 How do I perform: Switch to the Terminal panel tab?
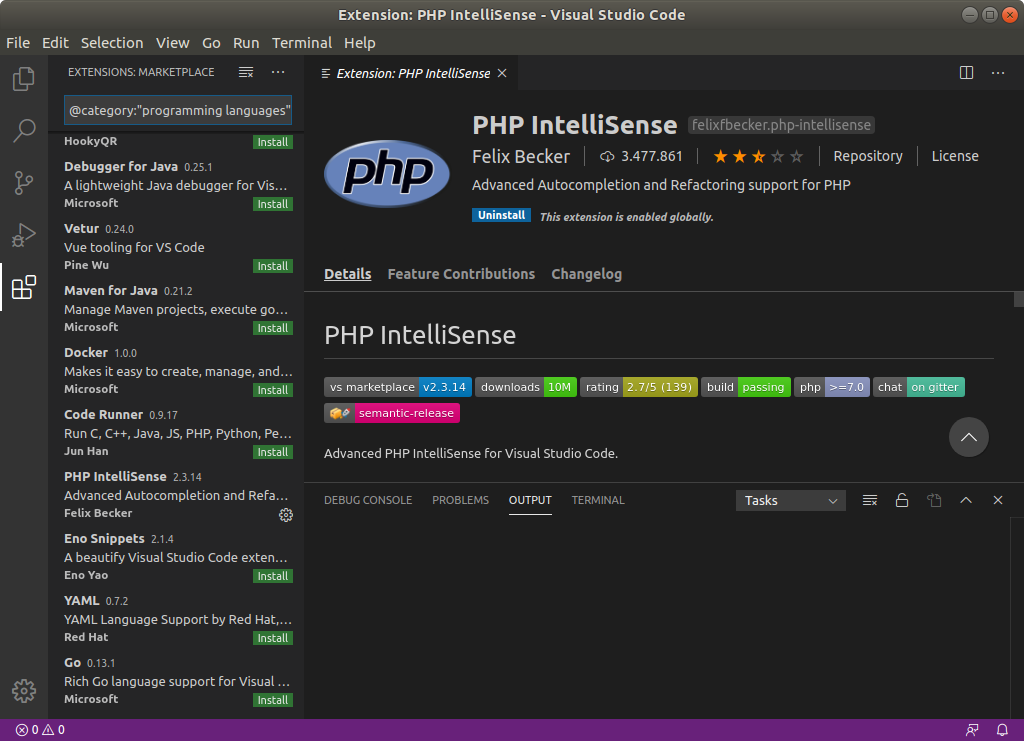tap(598, 500)
